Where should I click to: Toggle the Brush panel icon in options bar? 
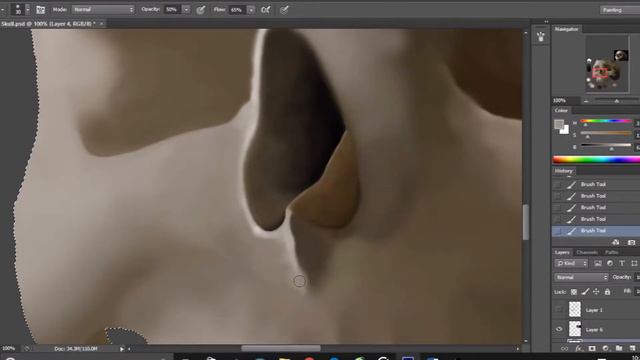pyautogui.click(x=40, y=9)
